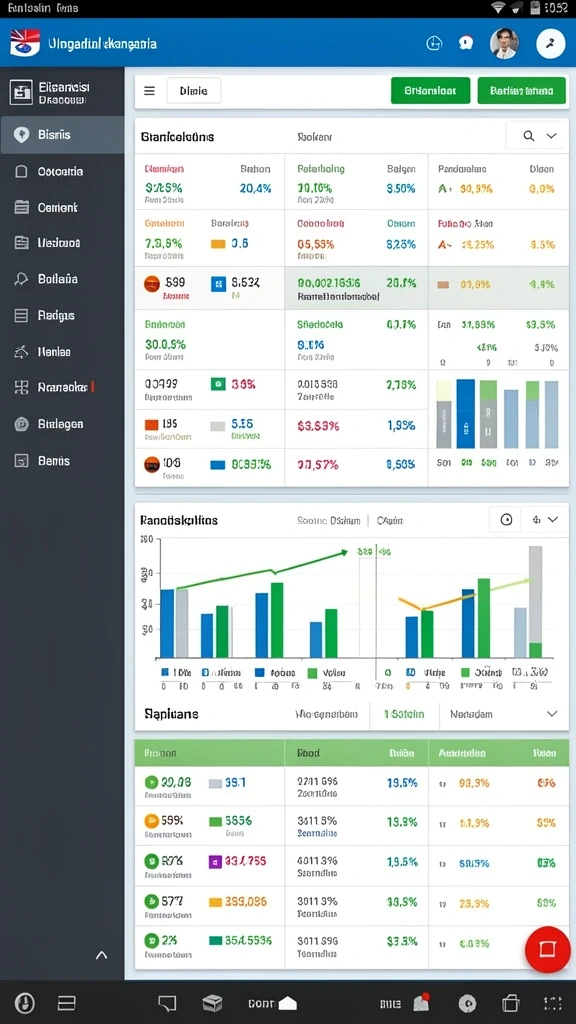The width and height of the screenshot is (576, 1024).
Task: Click the clock icon in chart panel
Action: click(x=506, y=520)
